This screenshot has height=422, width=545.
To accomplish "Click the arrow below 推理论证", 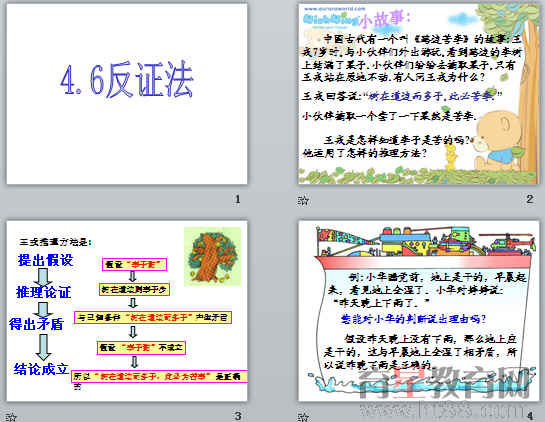I will 43,309.
